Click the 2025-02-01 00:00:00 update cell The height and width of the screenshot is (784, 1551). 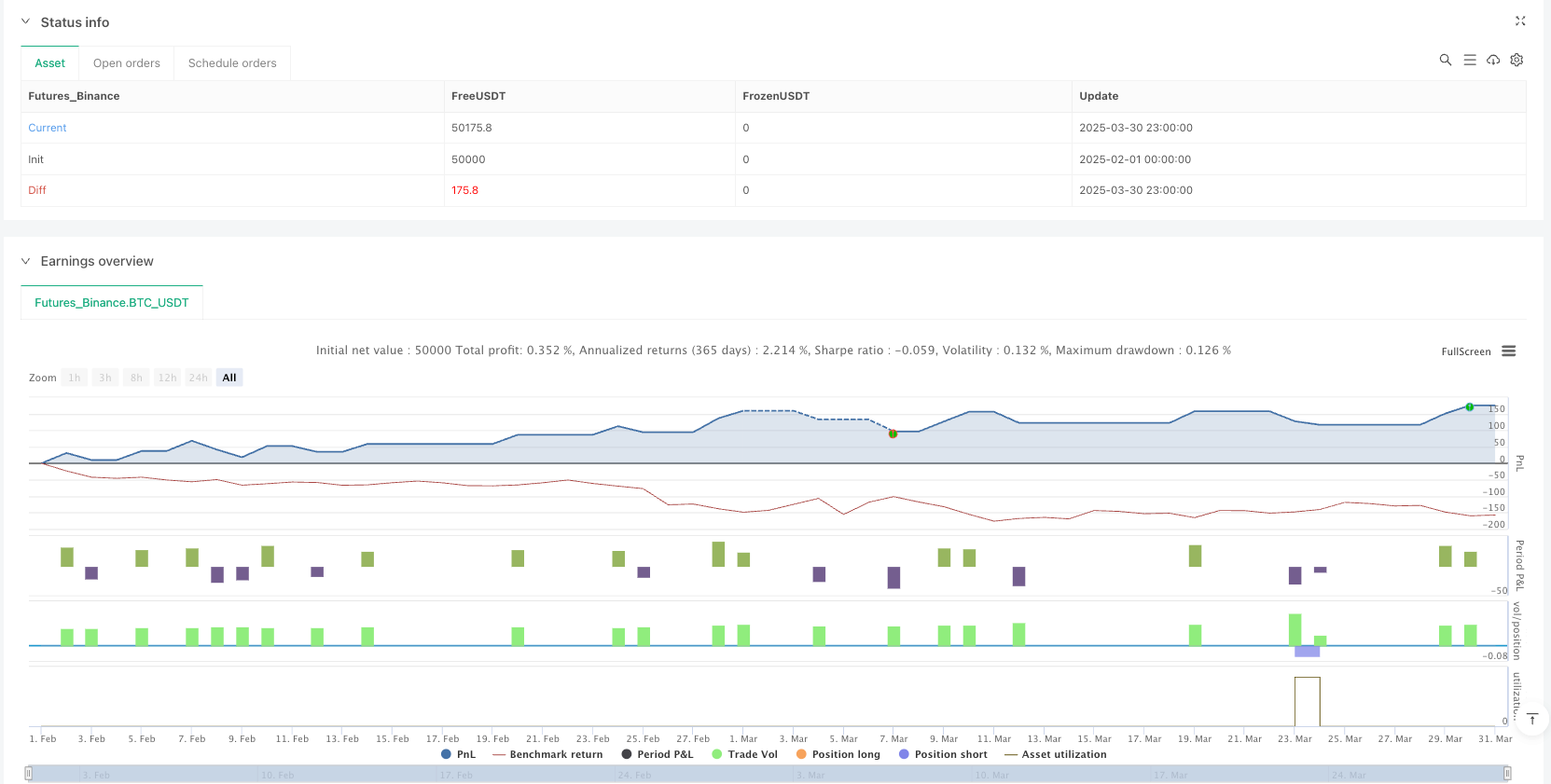point(1135,159)
